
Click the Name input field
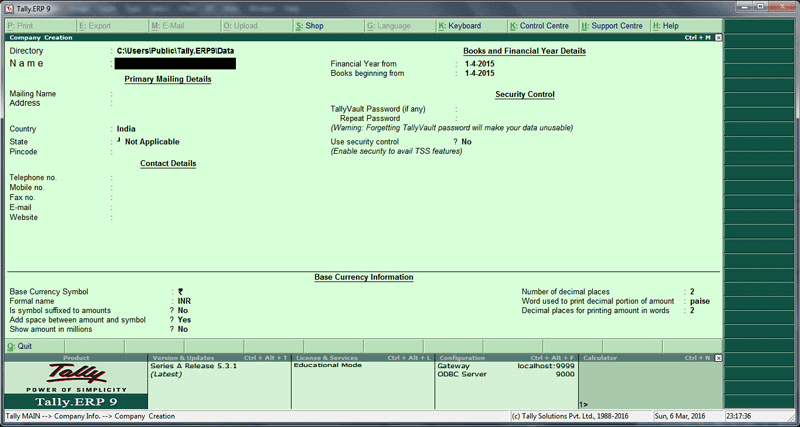[x=175, y=63]
